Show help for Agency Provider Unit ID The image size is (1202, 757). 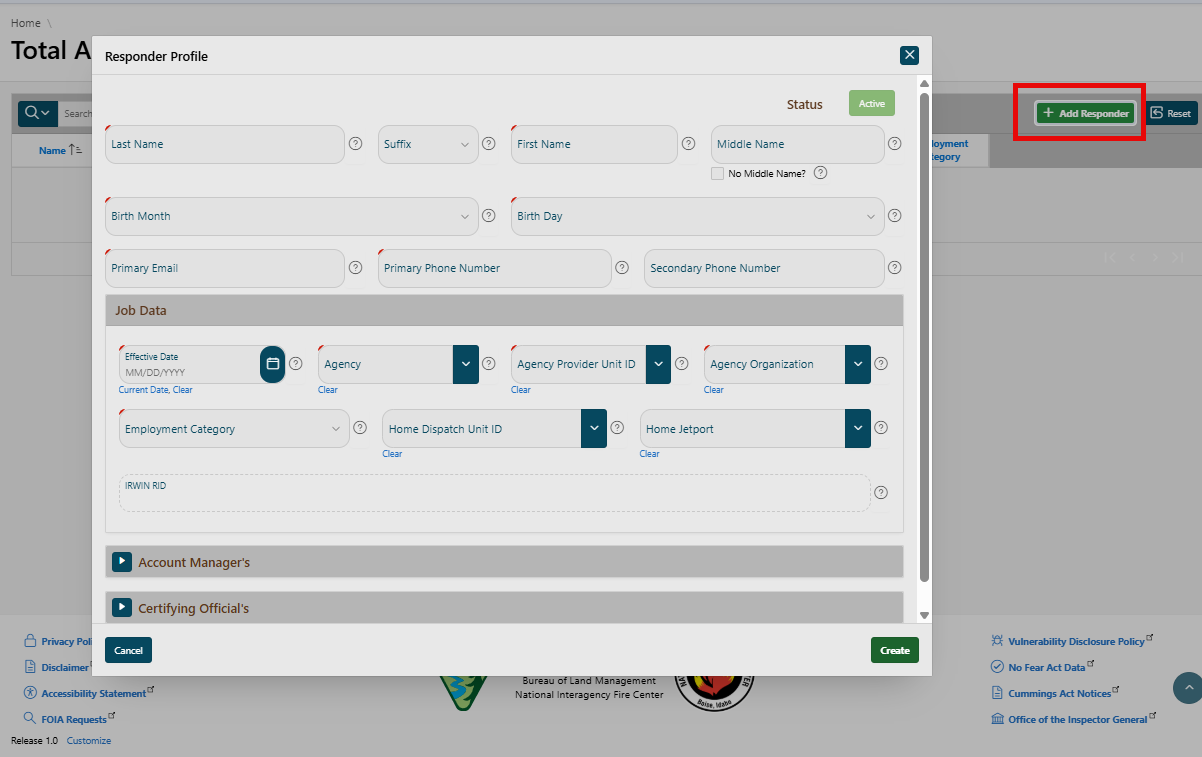[682, 364]
